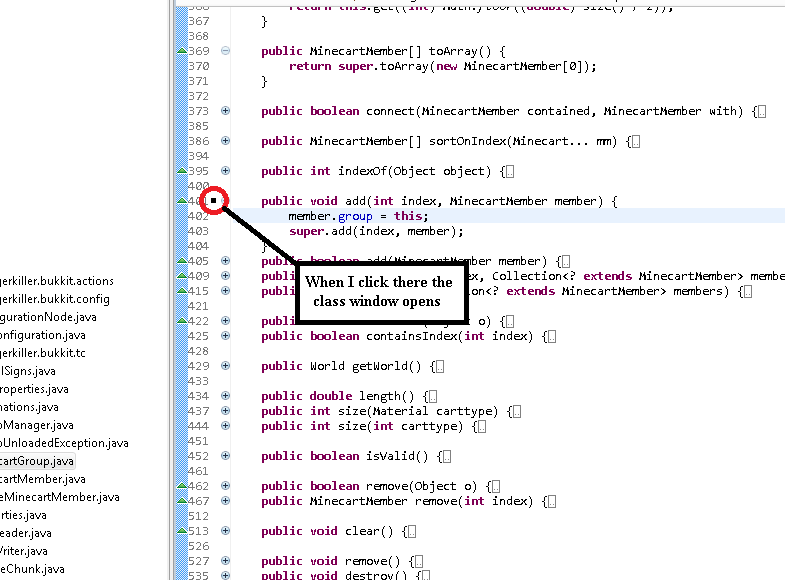
Task: Expand the folded remove() method at line 527
Action: coord(225,561)
